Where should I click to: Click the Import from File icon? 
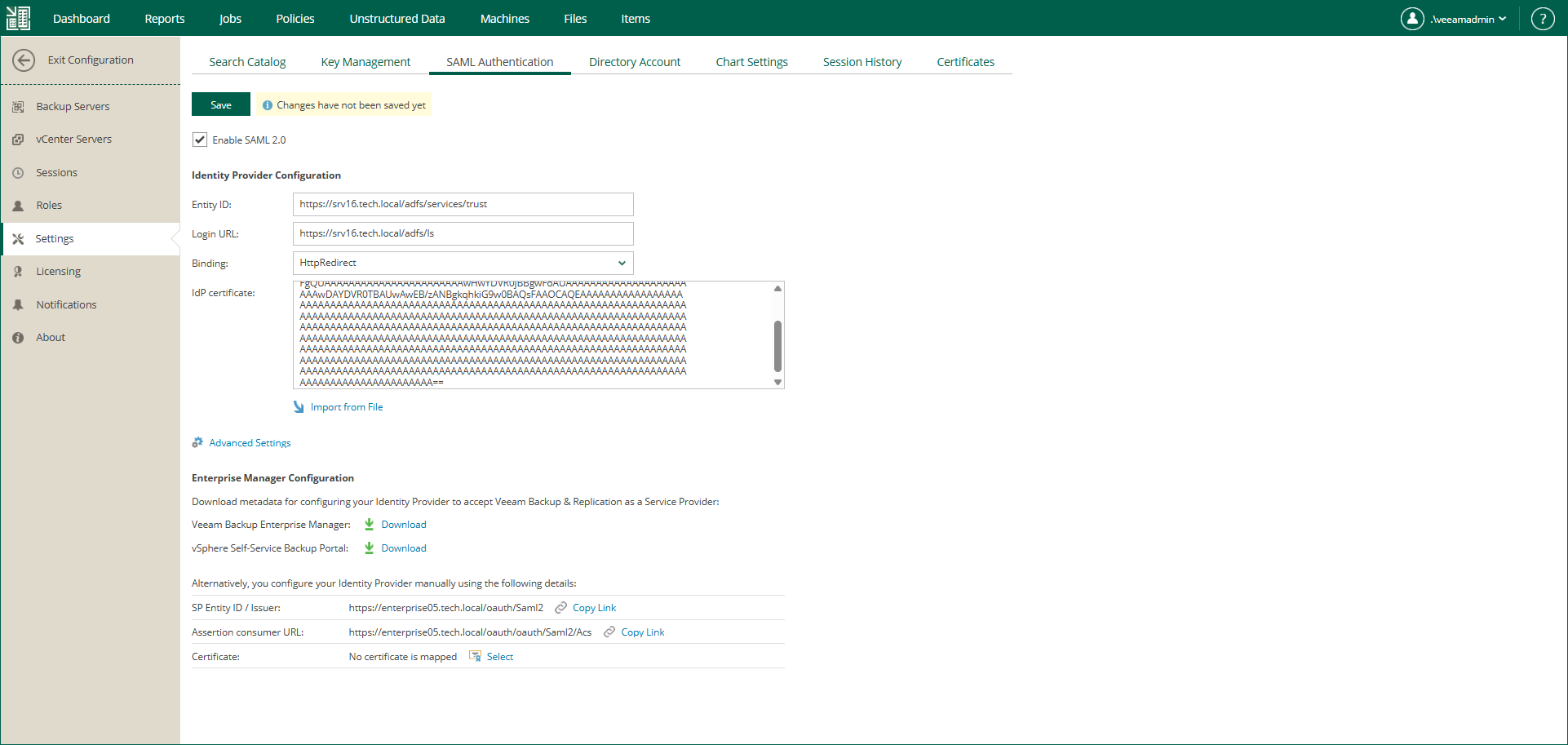click(x=299, y=406)
